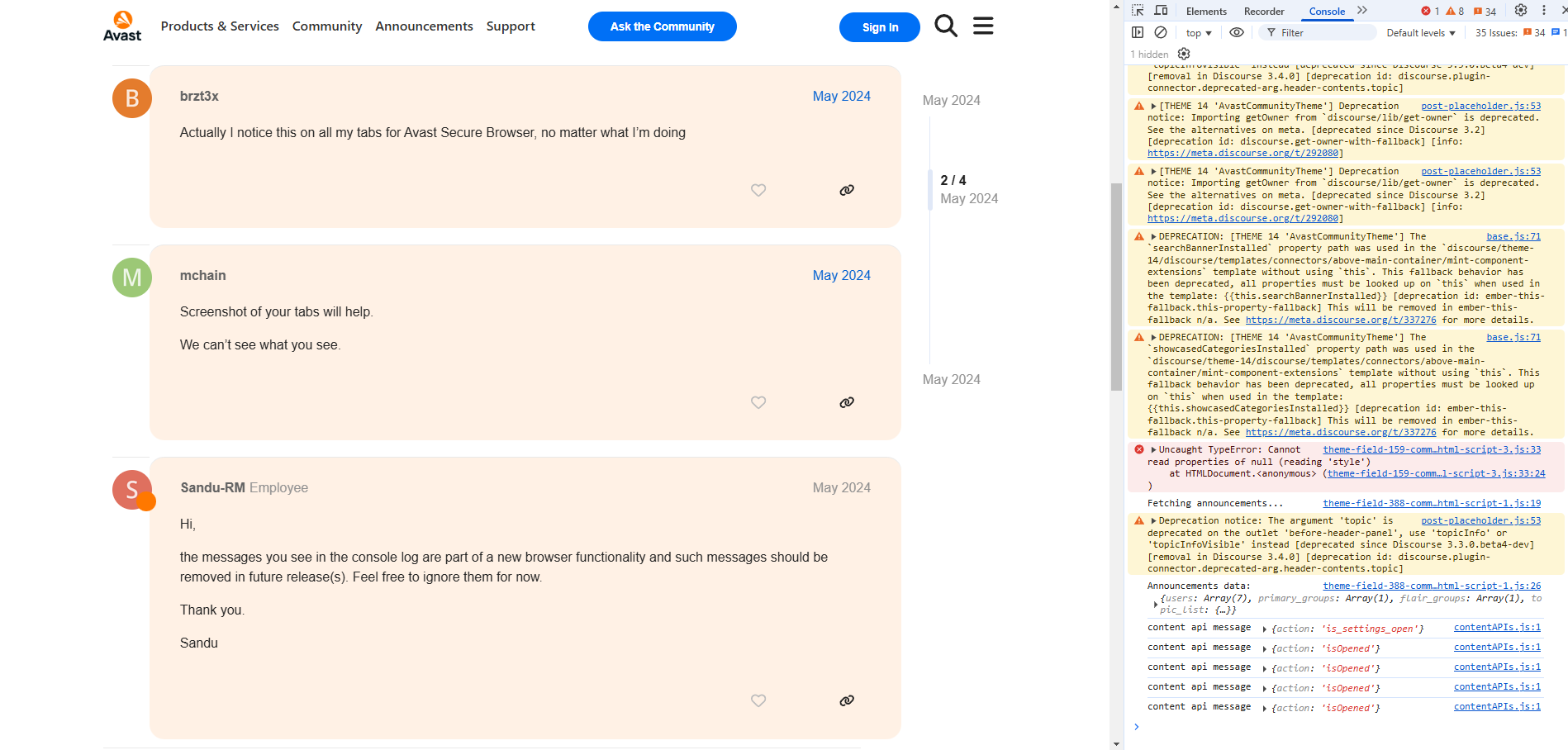Activate the inspect element picker in DevTools
The width and height of the screenshot is (1568, 750).
pos(1138,11)
